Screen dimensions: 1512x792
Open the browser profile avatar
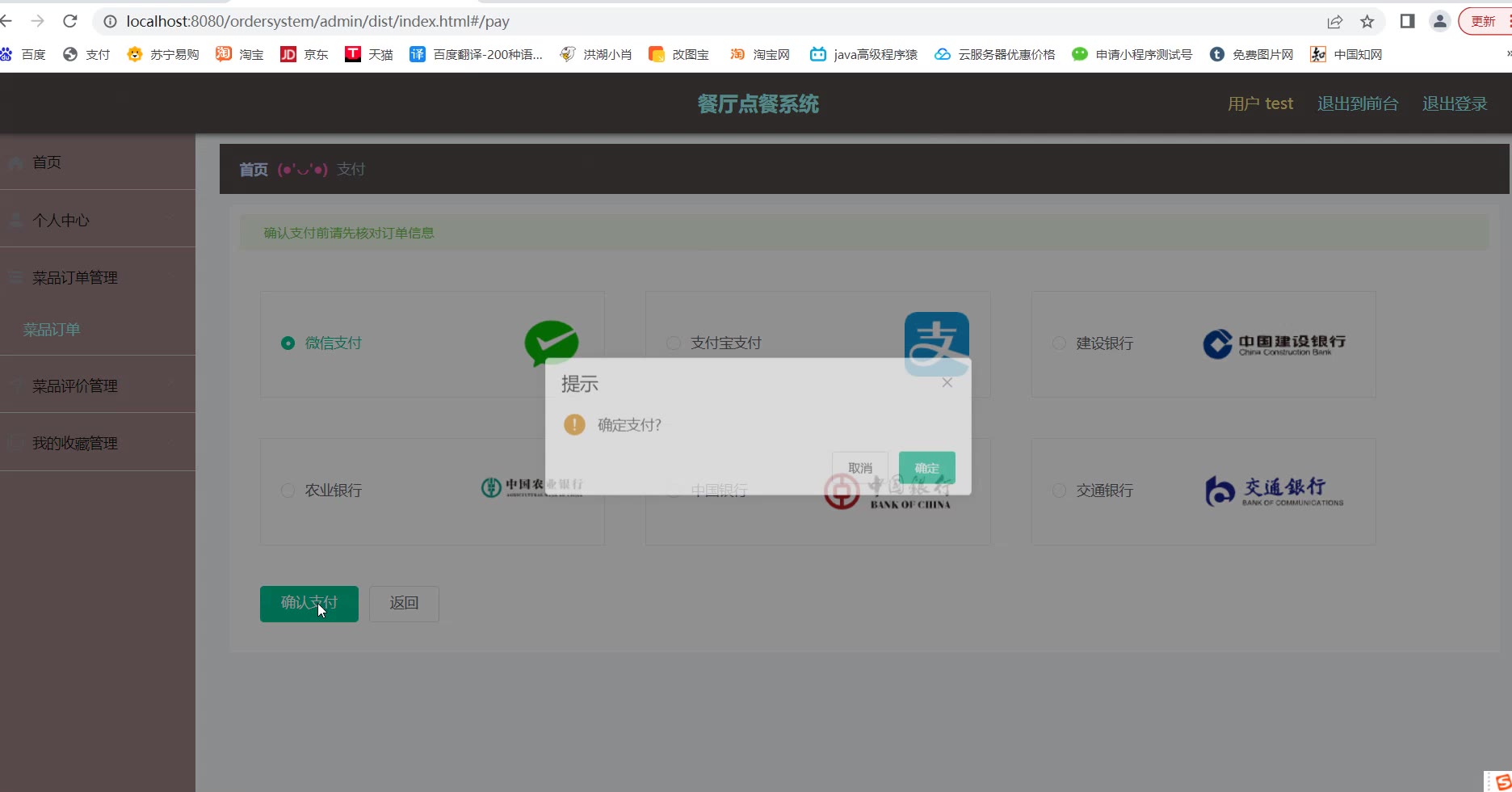coord(1439,22)
